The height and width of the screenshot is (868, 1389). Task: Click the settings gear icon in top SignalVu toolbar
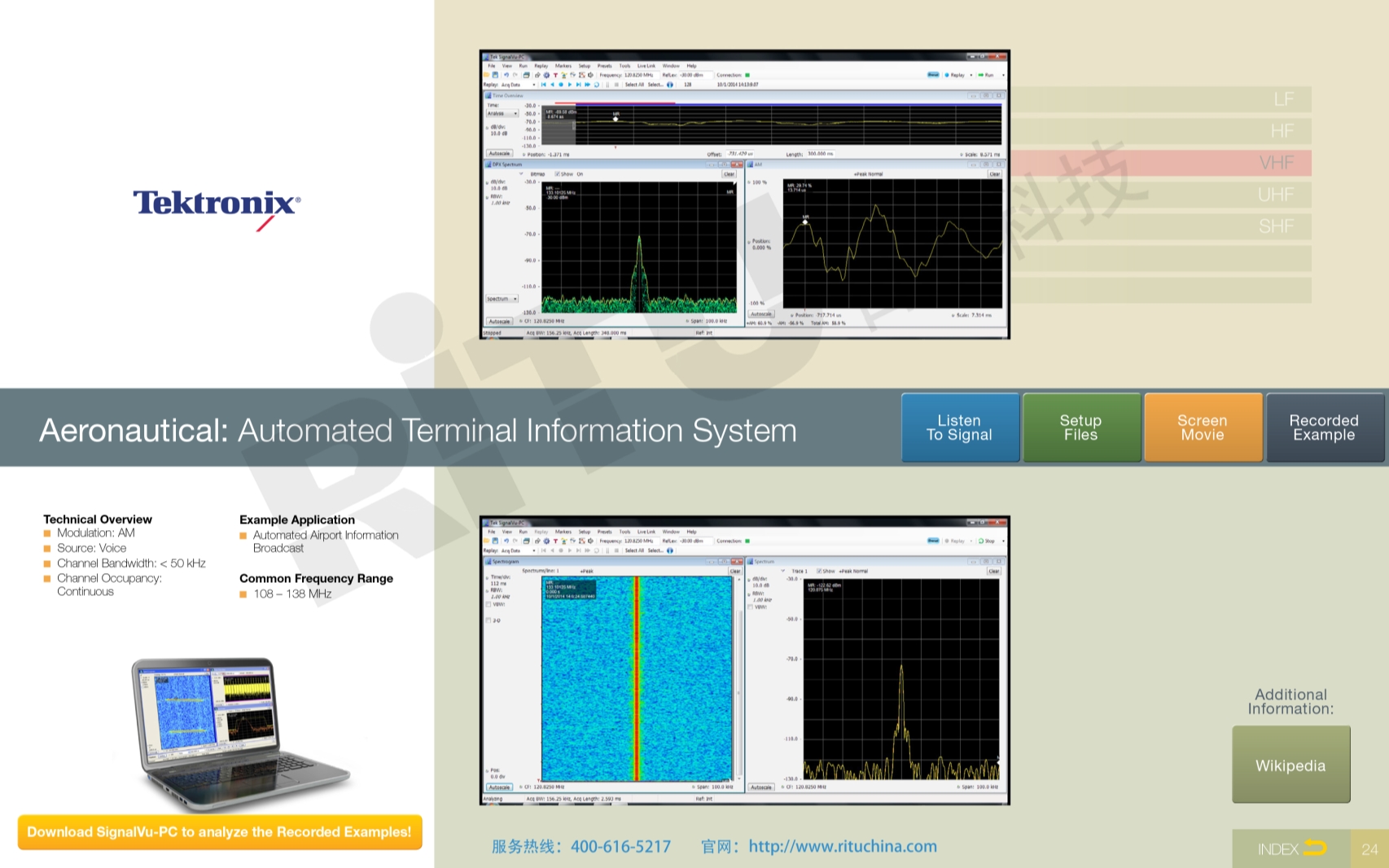(x=546, y=75)
